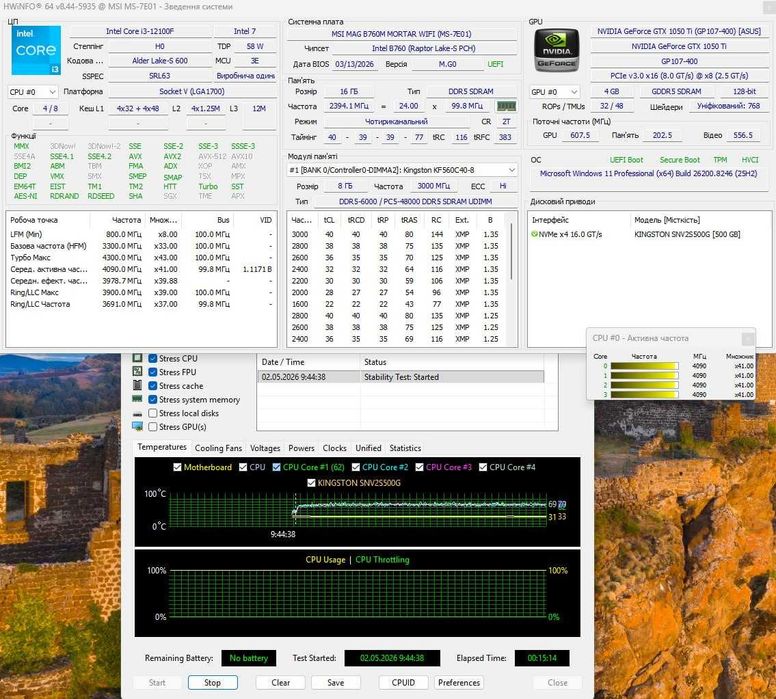Click the Intel Core i3-12100F name field

point(140,31)
